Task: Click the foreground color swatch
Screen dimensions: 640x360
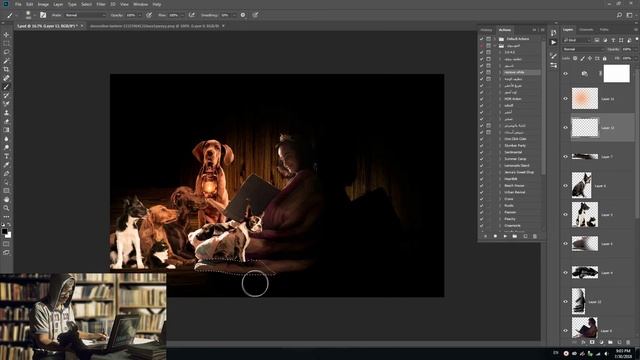Action: click(x=4, y=231)
